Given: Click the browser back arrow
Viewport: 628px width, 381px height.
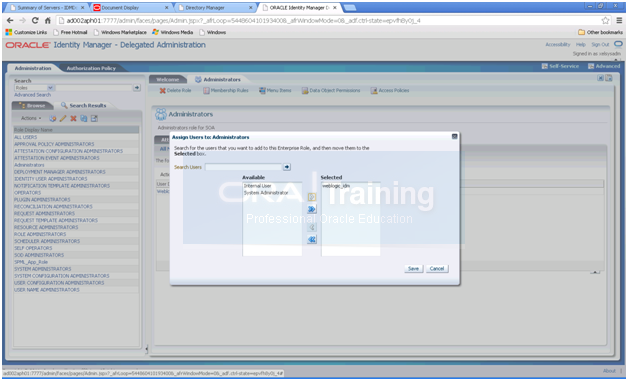Looking at the screenshot, I should [x=10, y=20].
